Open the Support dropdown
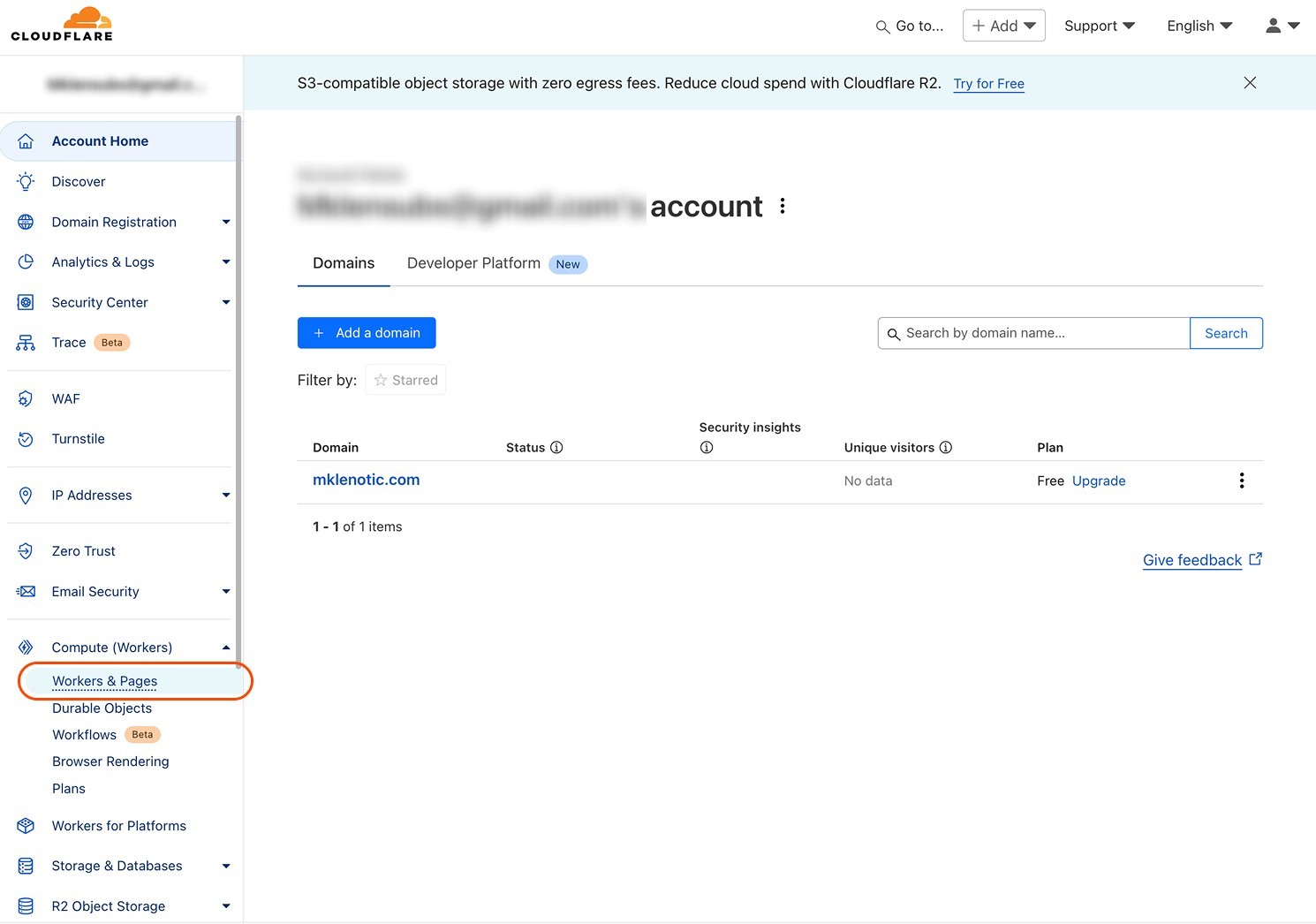The width and height of the screenshot is (1316, 924). [x=1100, y=26]
